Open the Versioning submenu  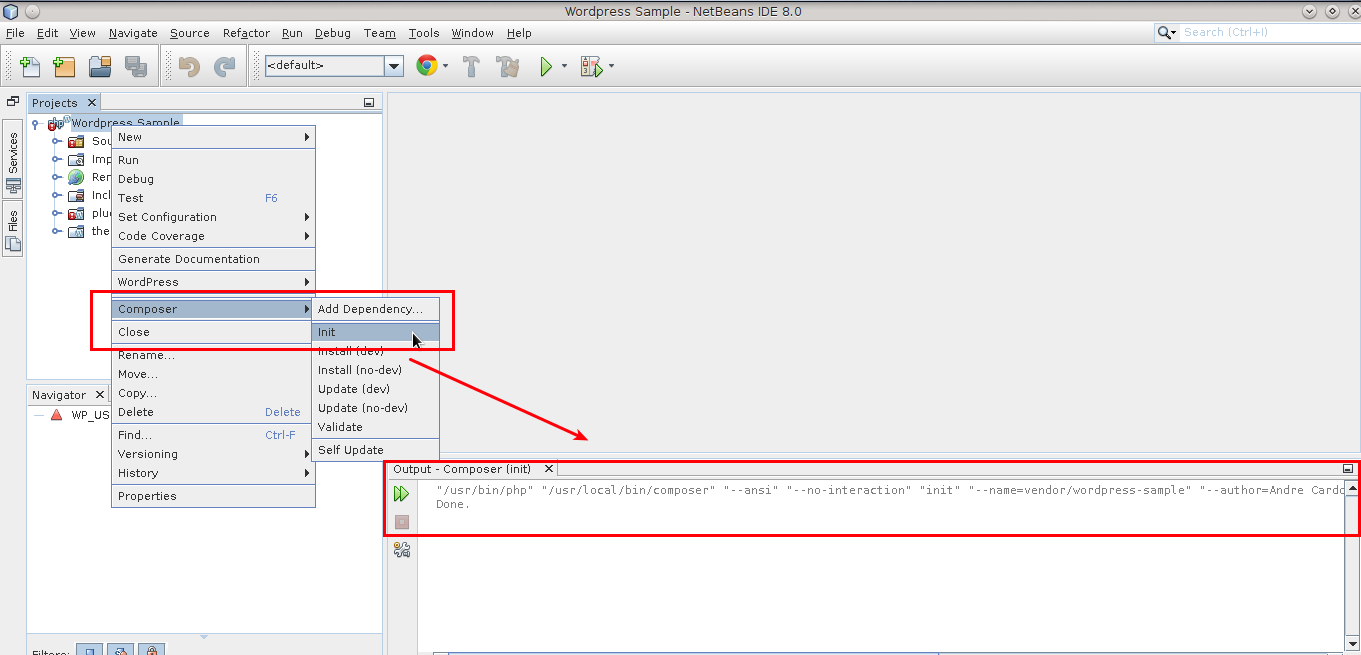(x=213, y=454)
